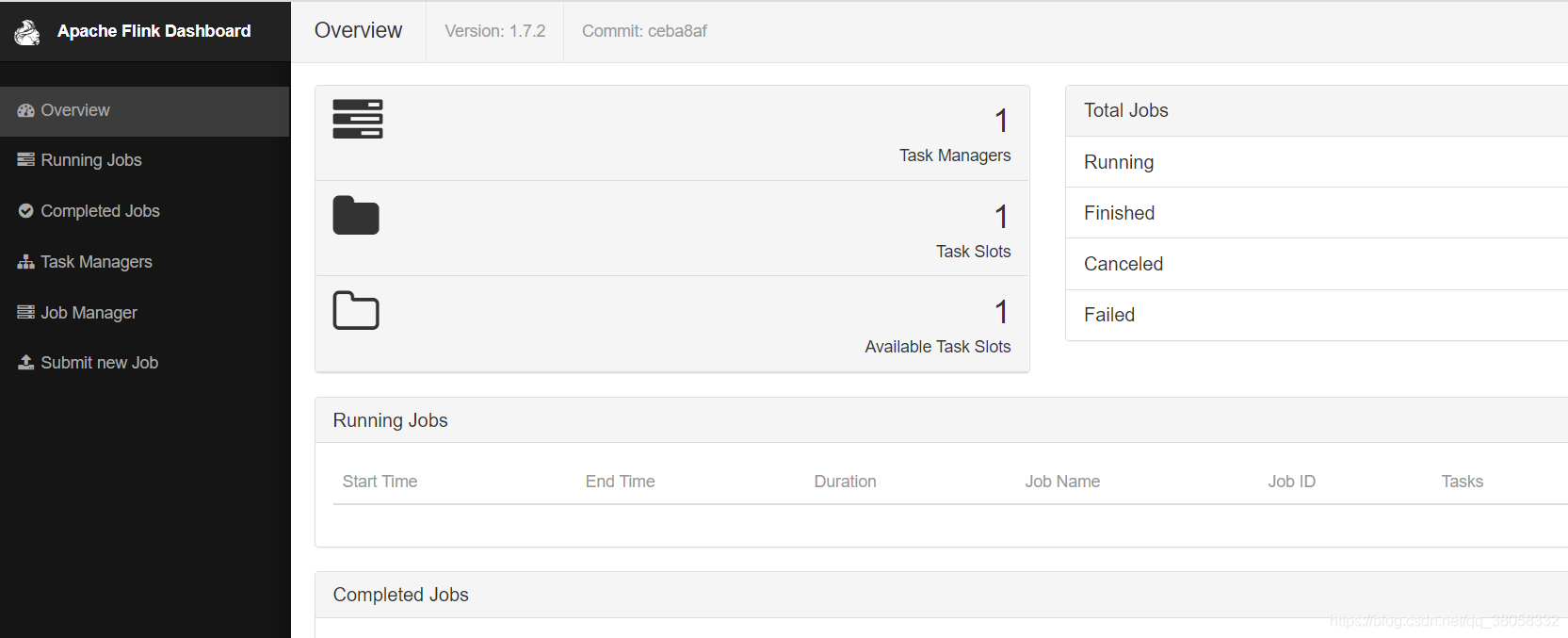Click the Apache Flink squirrel logo

pyautogui.click(x=27, y=32)
